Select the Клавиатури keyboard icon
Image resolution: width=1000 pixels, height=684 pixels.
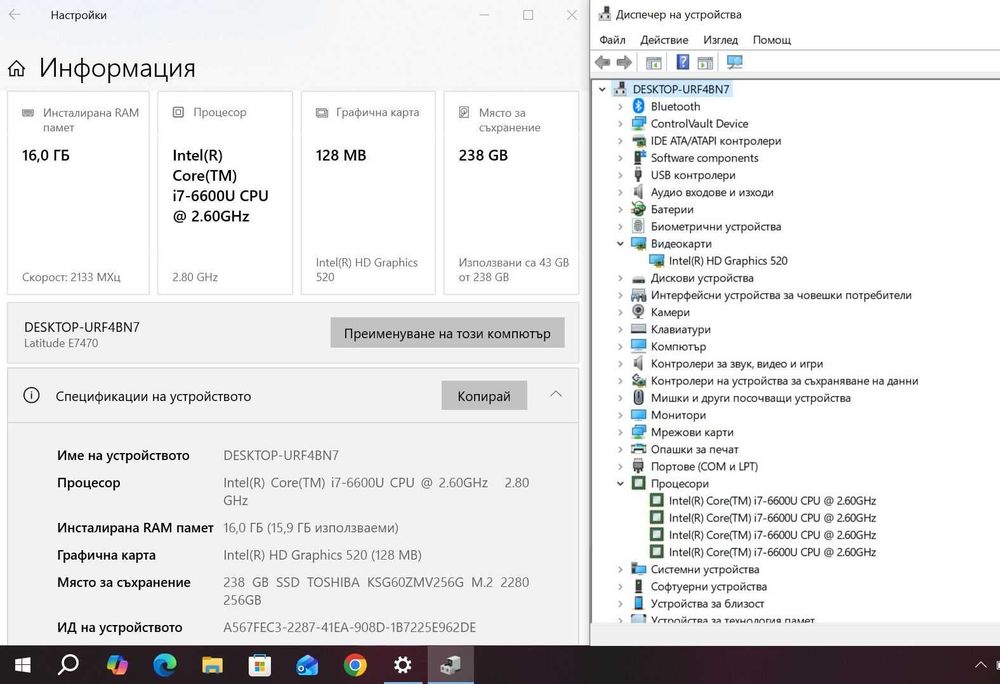[x=638, y=329]
